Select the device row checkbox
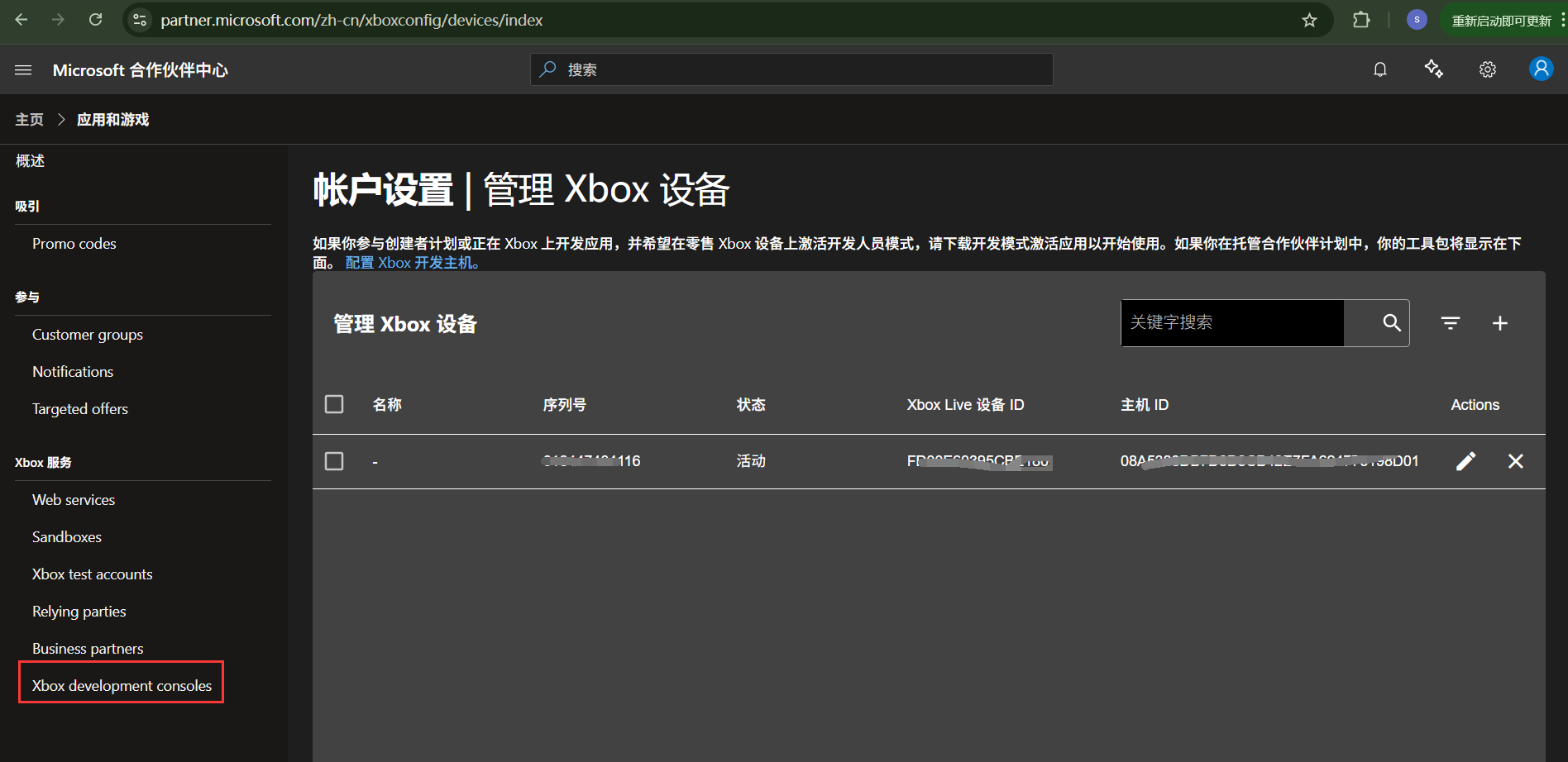This screenshot has width=1568, height=762. pos(334,461)
